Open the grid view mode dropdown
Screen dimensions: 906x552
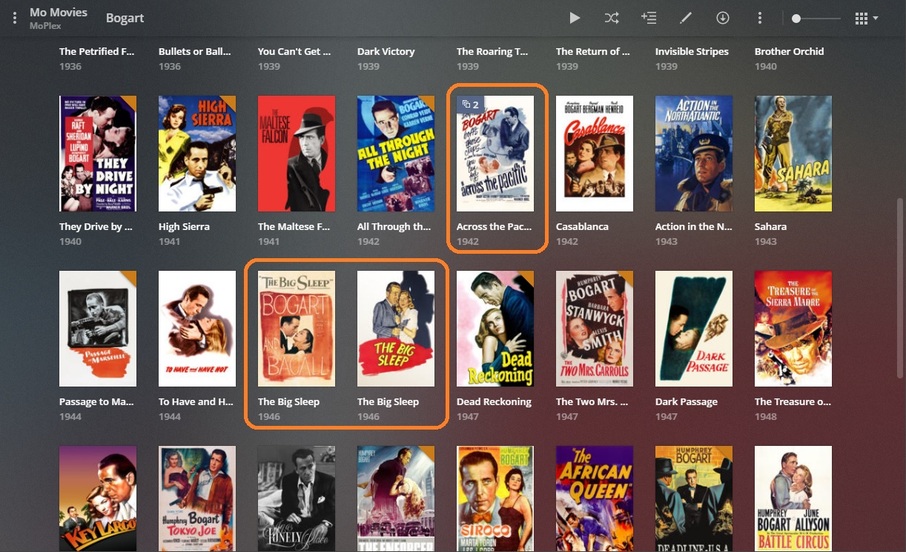pyautogui.click(x=866, y=18)
